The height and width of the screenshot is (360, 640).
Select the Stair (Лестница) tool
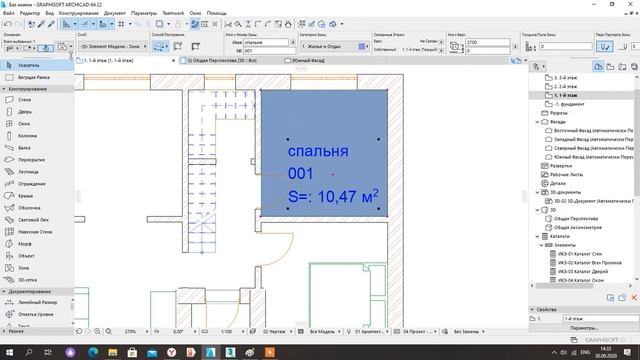(37, 172)
